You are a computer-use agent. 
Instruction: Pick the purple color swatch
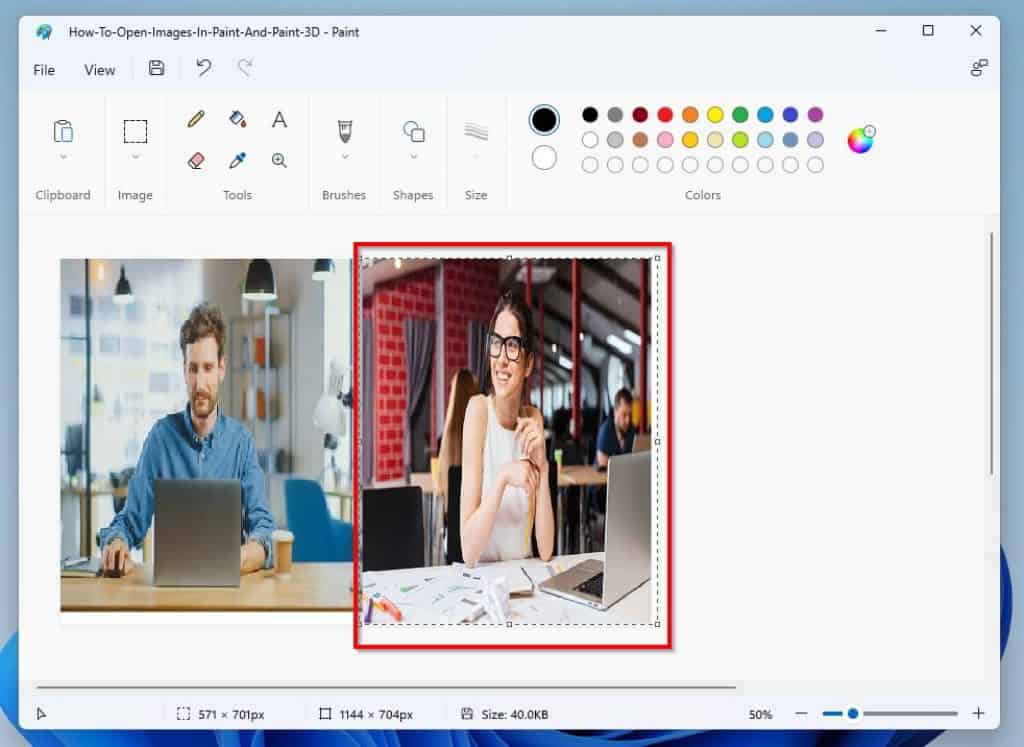[815, 115]
